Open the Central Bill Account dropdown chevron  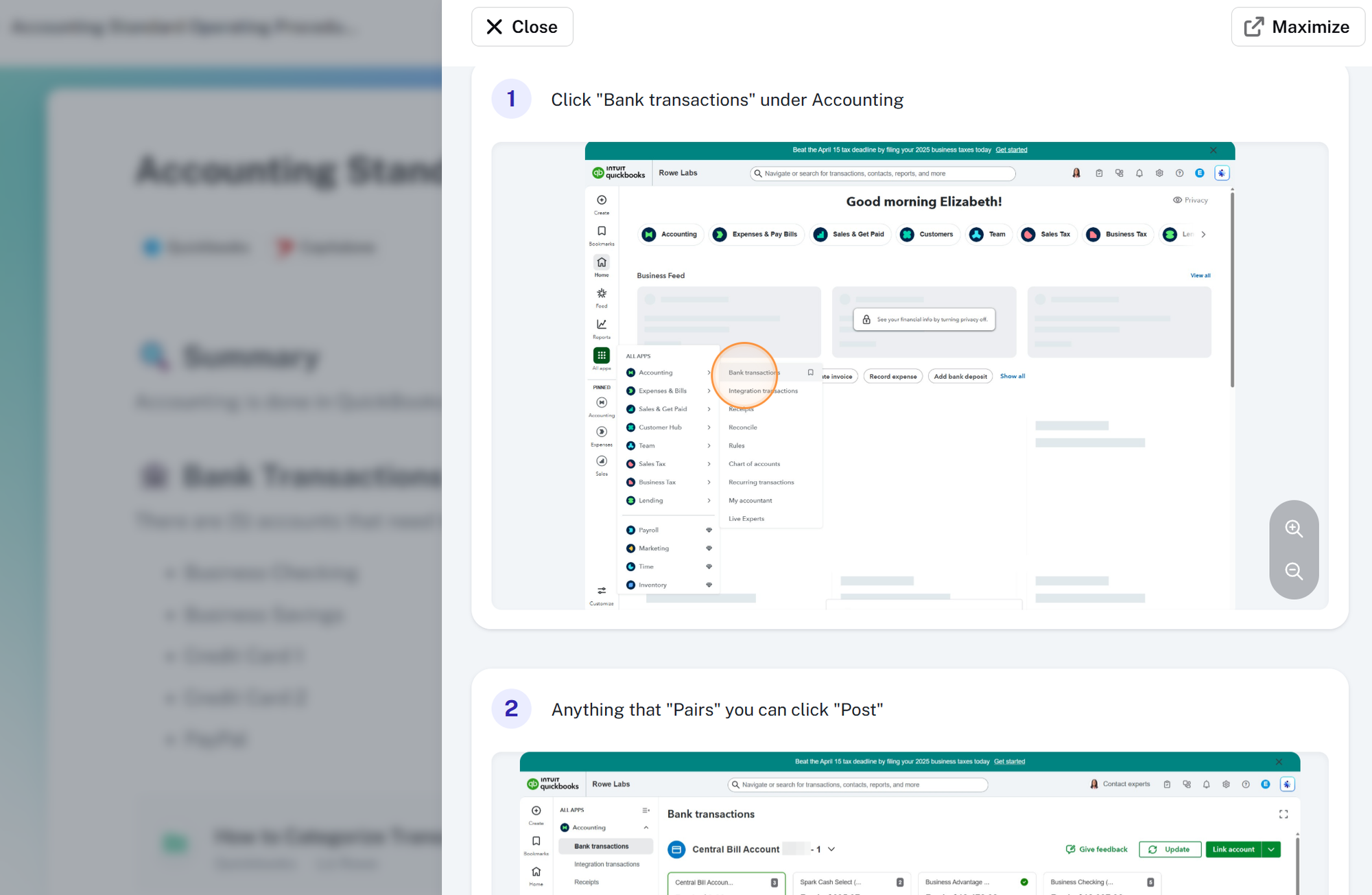(x=831, y=850)
